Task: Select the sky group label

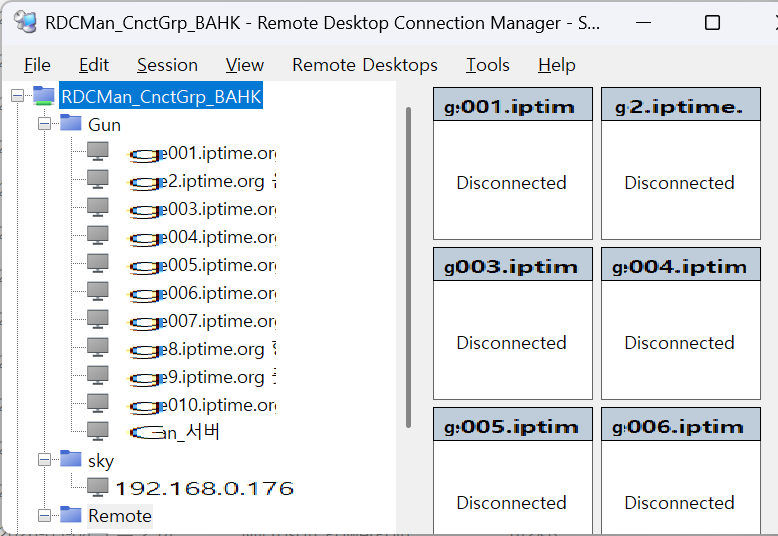Action: 101,461
